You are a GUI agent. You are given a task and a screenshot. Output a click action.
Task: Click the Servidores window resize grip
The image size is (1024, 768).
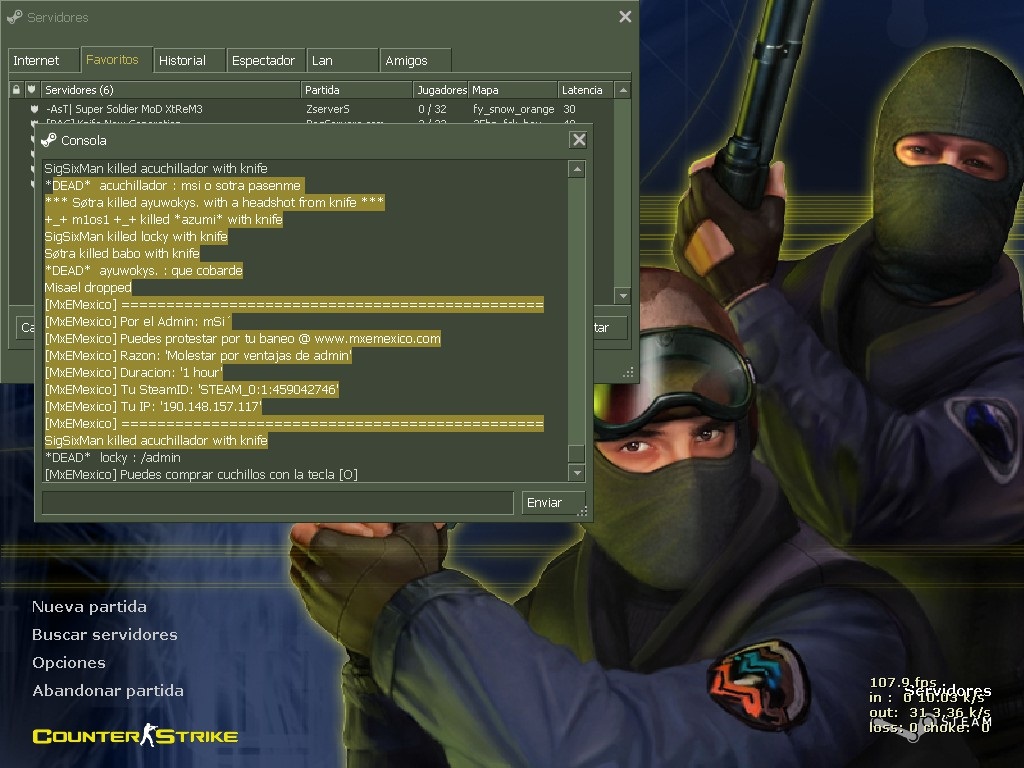(x=628, y=372)
